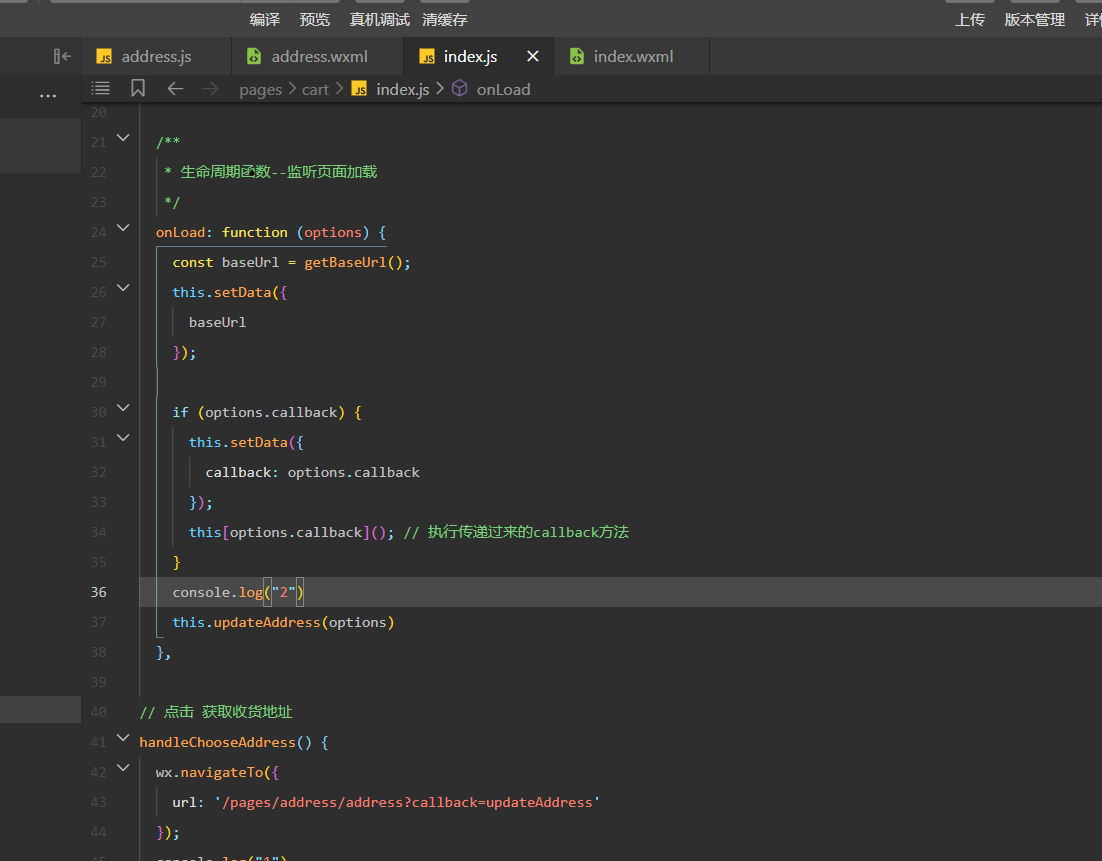Image resolution: width=1102 pixels, height=861 pixels.
Task: Fold the comment block at line 21
Action: point(123,138)
